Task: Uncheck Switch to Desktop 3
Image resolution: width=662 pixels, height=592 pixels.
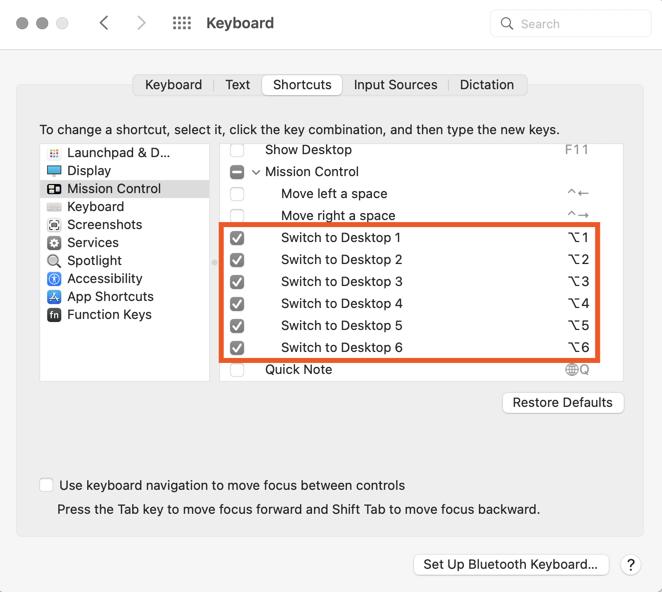Action: pyautogui.click(x=237, y=282)
